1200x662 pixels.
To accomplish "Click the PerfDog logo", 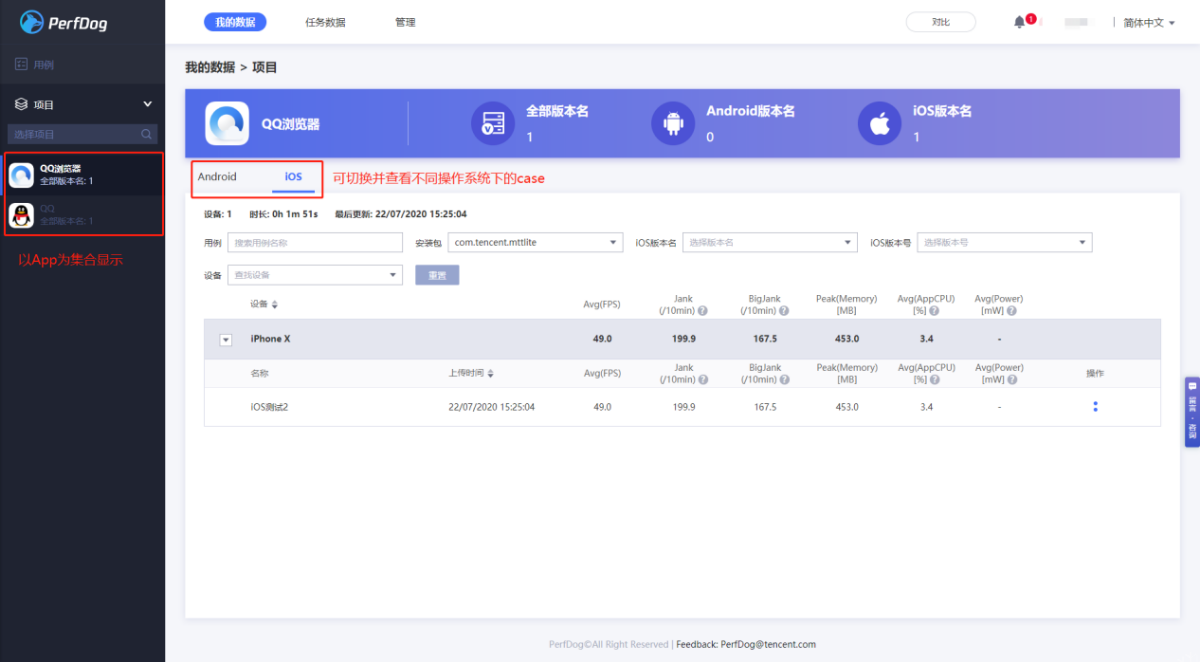I will click(x=64, y=21).
